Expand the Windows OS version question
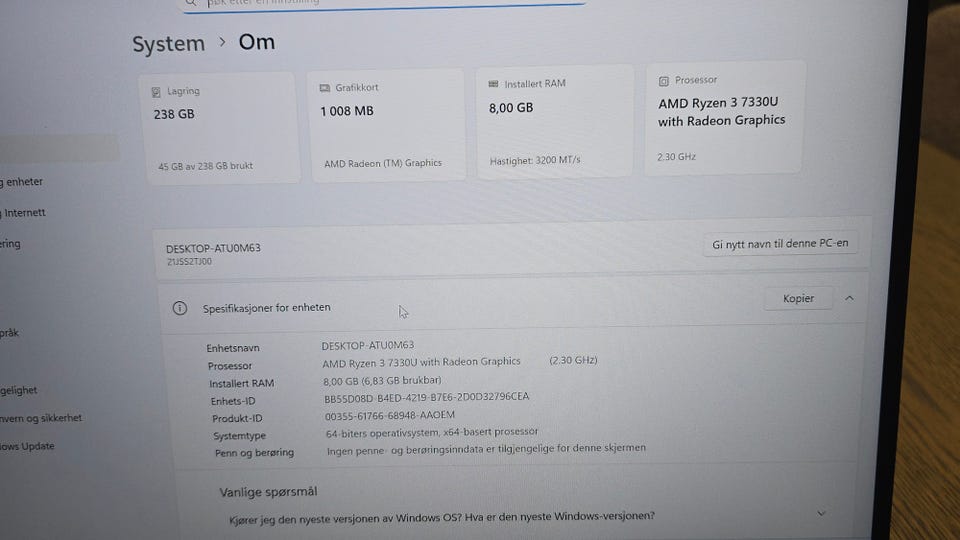 pyautogui.click(x=821, y=513)
